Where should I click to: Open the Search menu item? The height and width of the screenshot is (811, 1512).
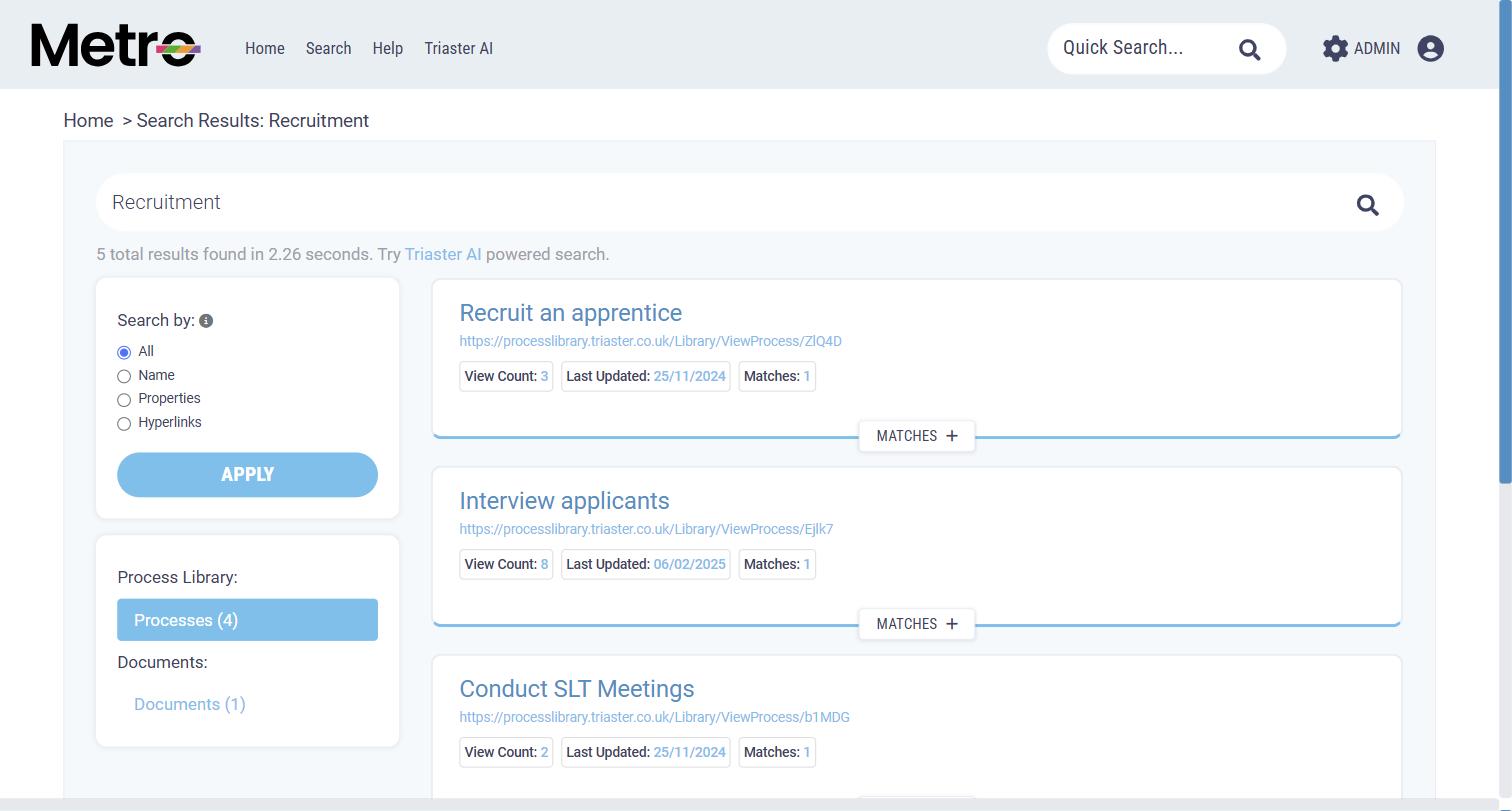(328, 48)
